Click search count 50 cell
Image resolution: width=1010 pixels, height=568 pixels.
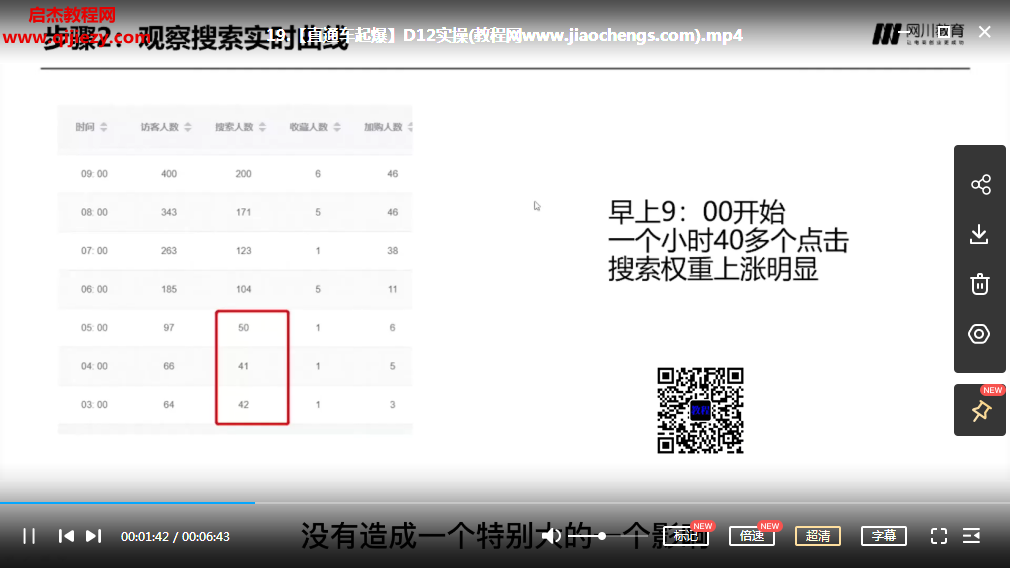pos(243,328)
